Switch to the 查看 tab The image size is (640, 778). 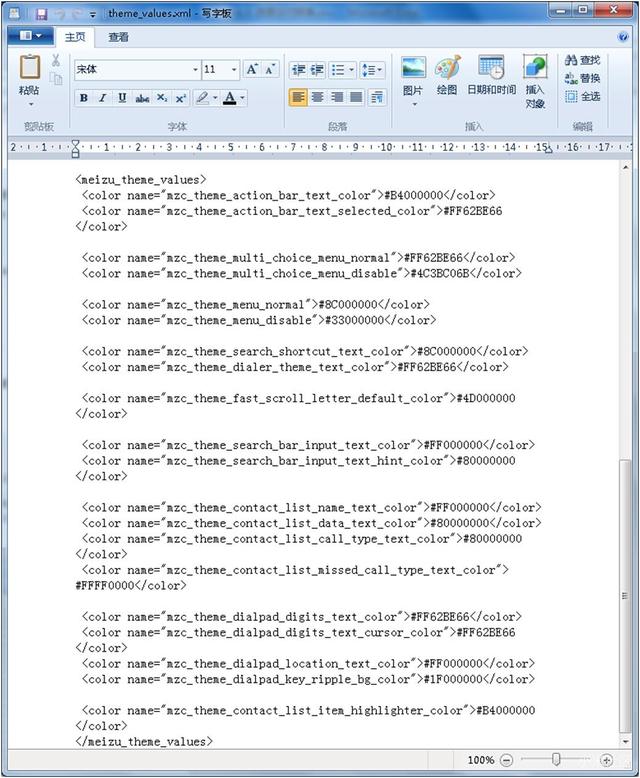118,37
